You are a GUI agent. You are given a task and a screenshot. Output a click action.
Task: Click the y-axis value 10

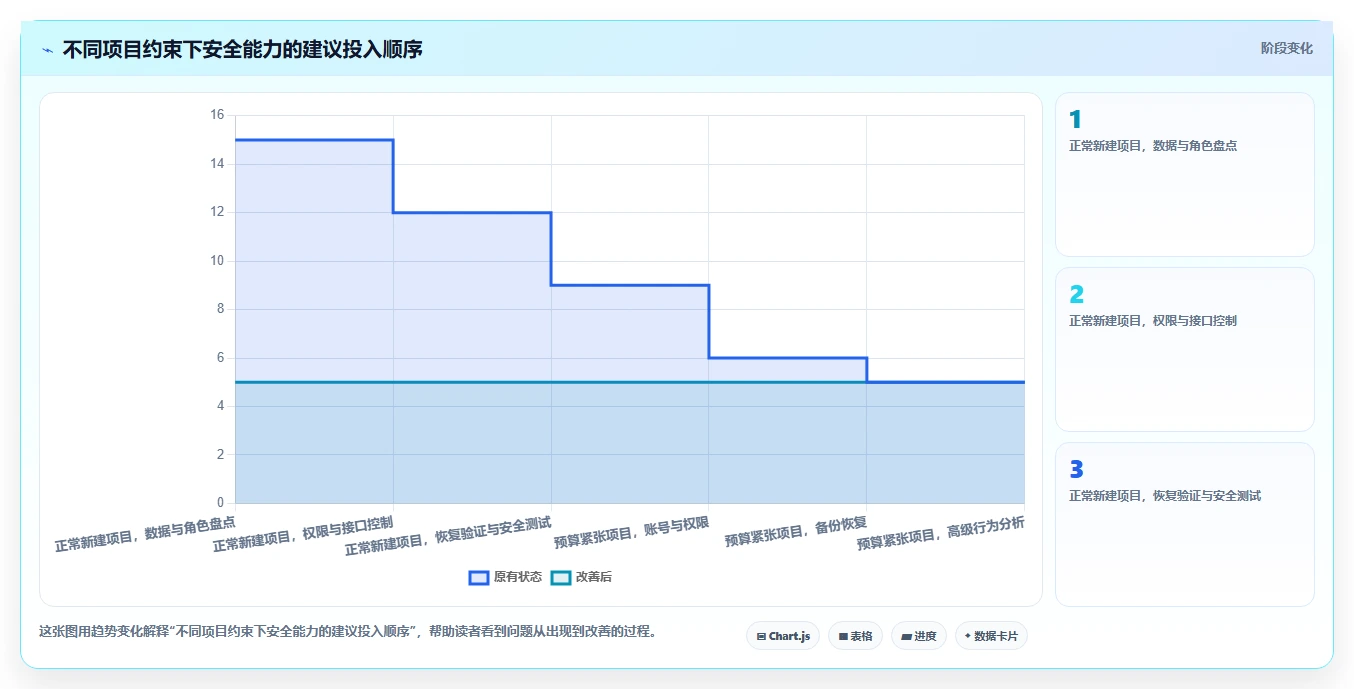click(x=217, y=261)
